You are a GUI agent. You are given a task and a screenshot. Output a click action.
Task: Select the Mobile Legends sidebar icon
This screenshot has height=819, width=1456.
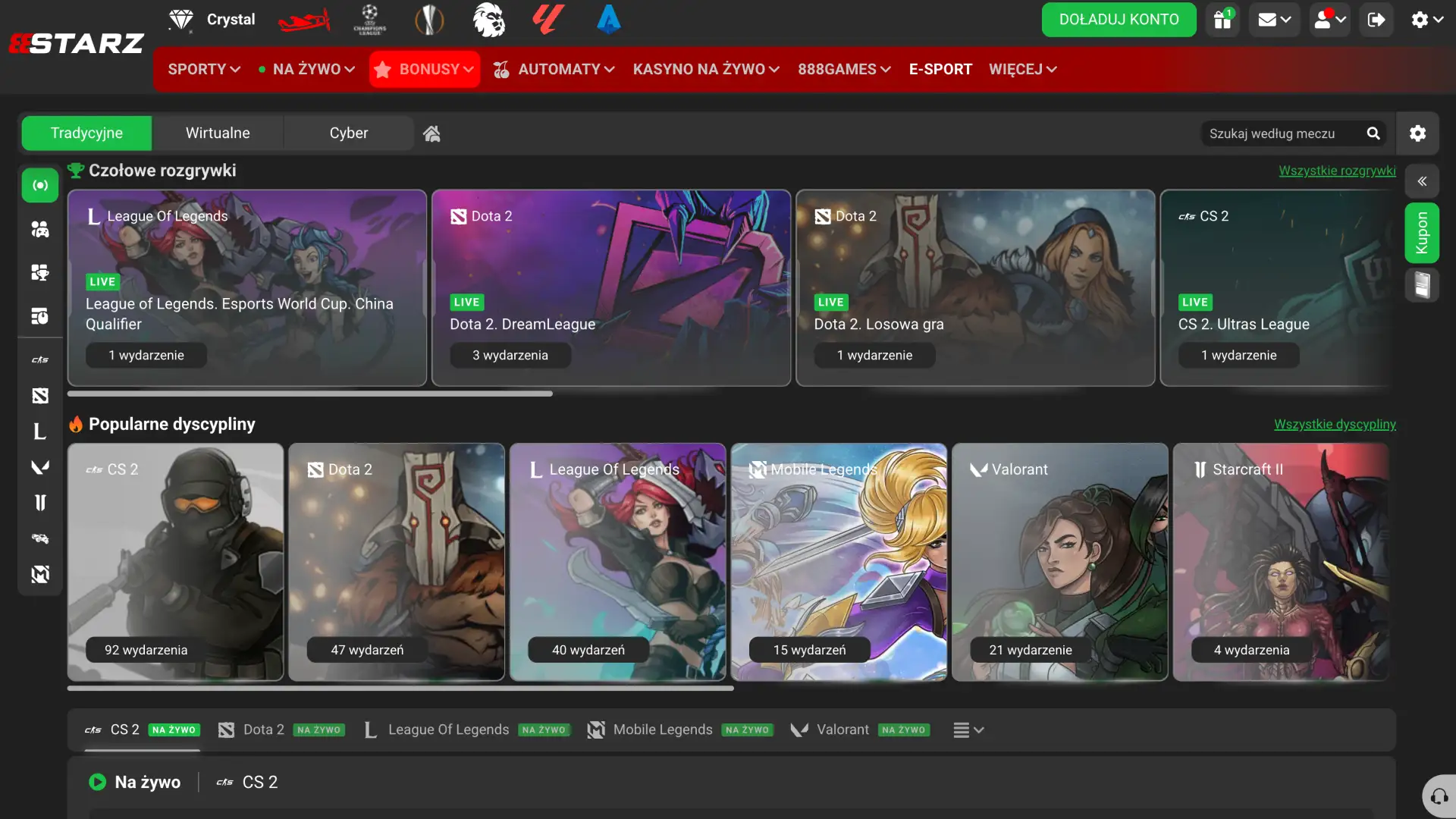[x=40, y=574]
